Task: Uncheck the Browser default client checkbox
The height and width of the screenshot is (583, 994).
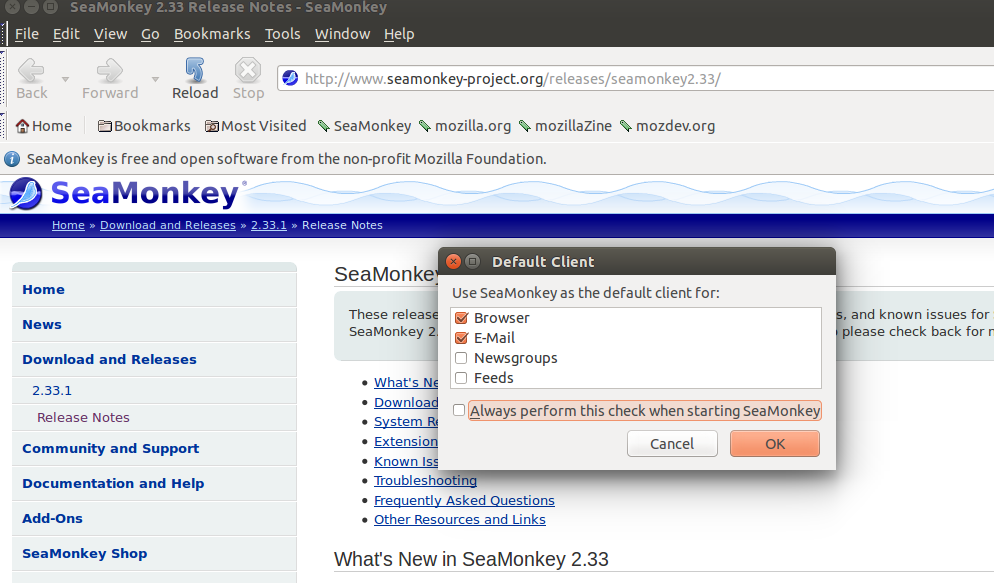Action: [462, 318]
